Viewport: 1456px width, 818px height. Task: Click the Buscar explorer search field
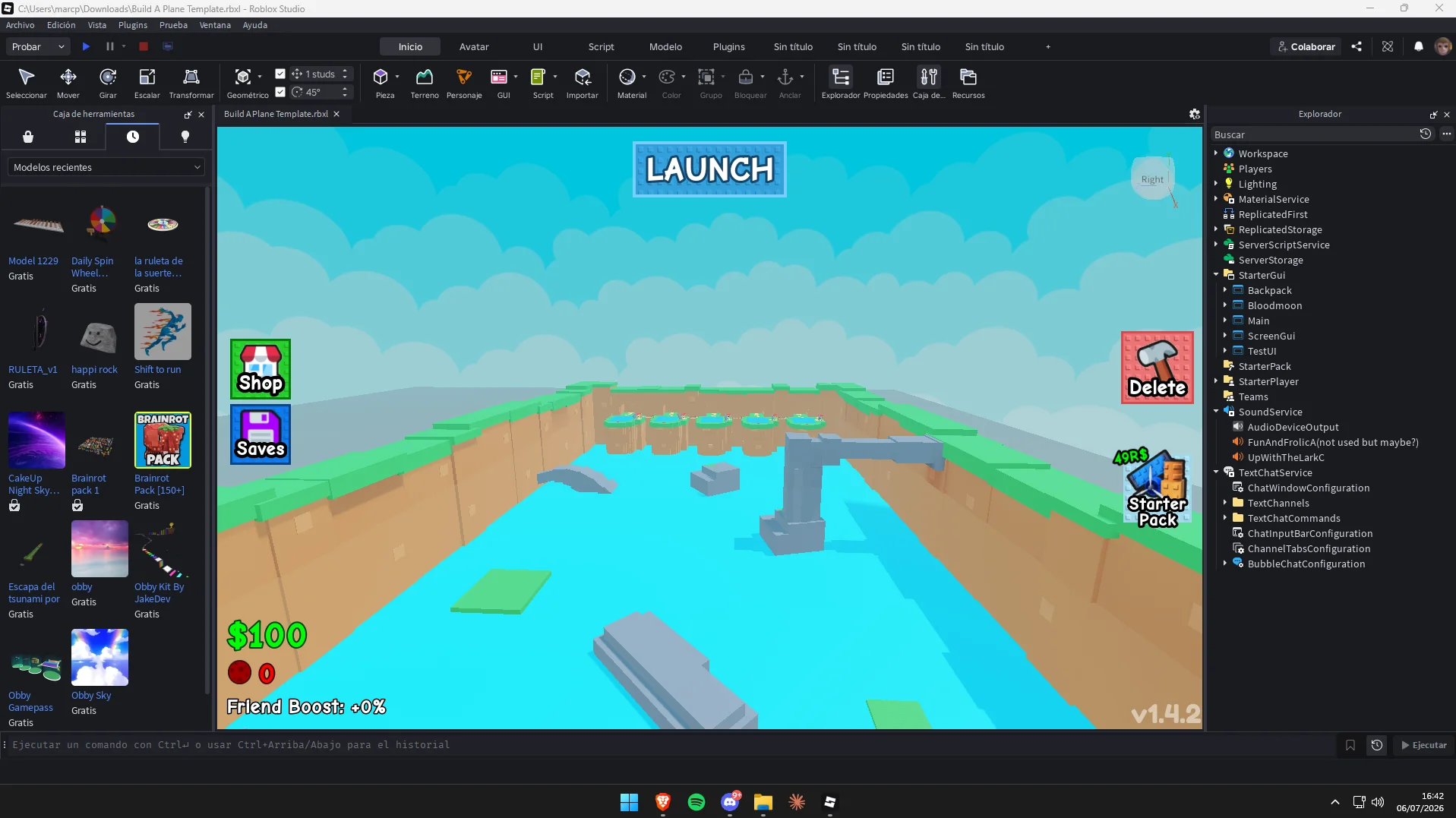1314,134
